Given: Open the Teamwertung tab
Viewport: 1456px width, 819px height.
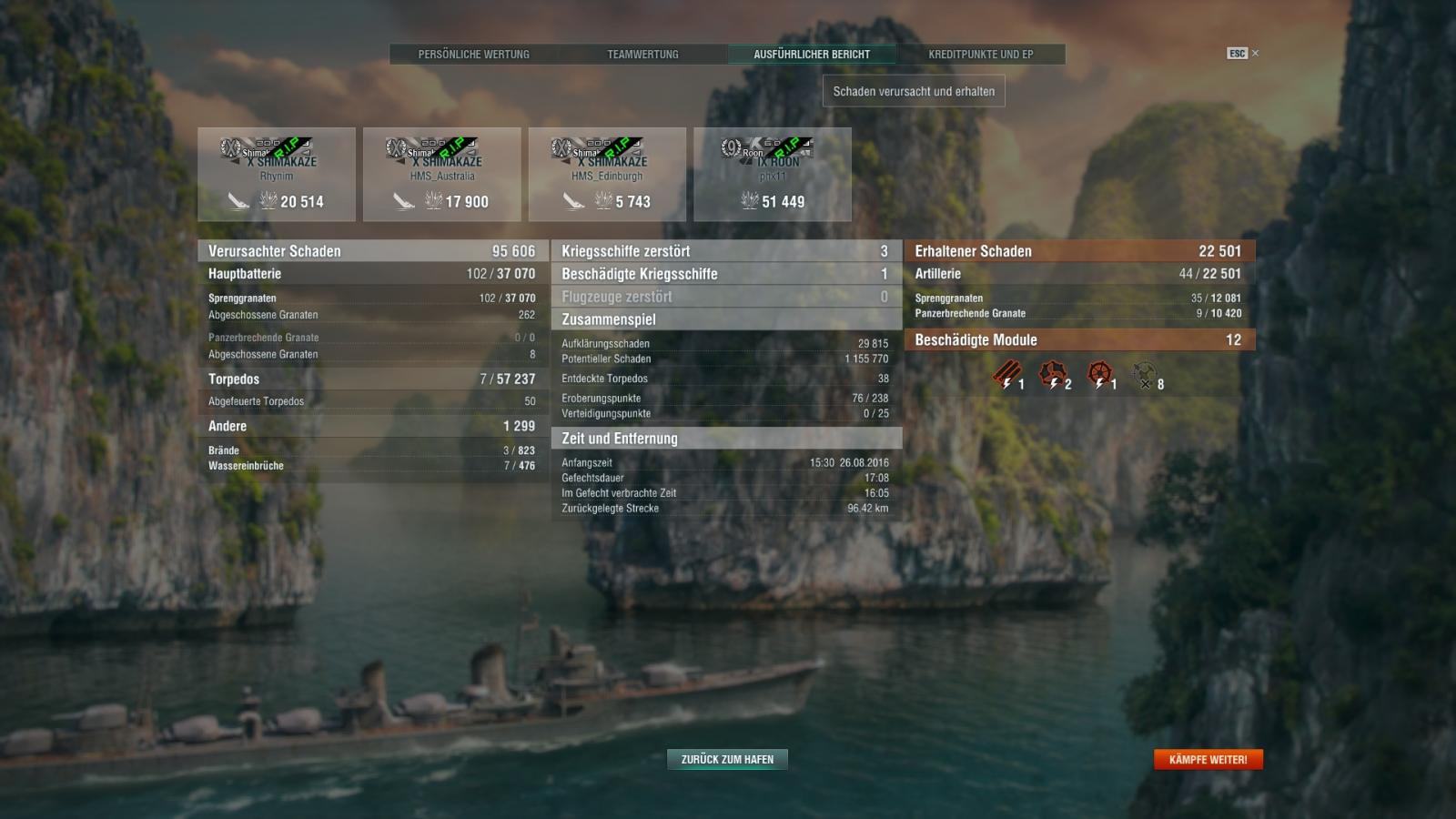Looking at the screenshot, I should click(642, 55).
